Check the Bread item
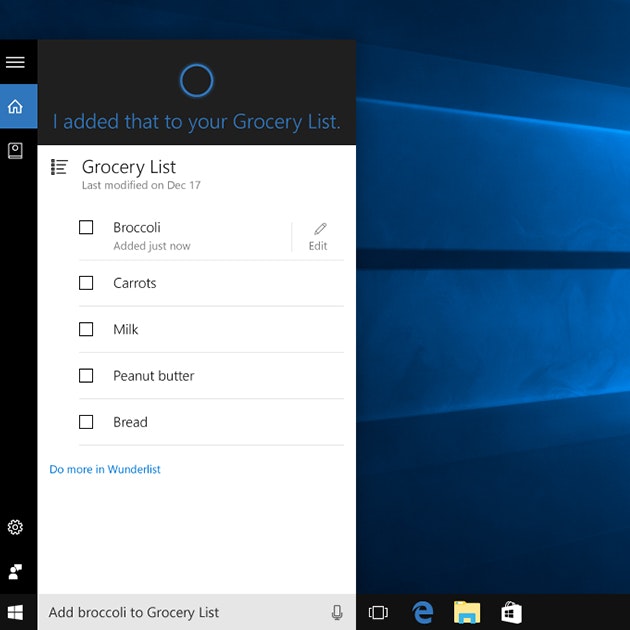The width and height of the screenshot is (630, 630). pos(86,422)
